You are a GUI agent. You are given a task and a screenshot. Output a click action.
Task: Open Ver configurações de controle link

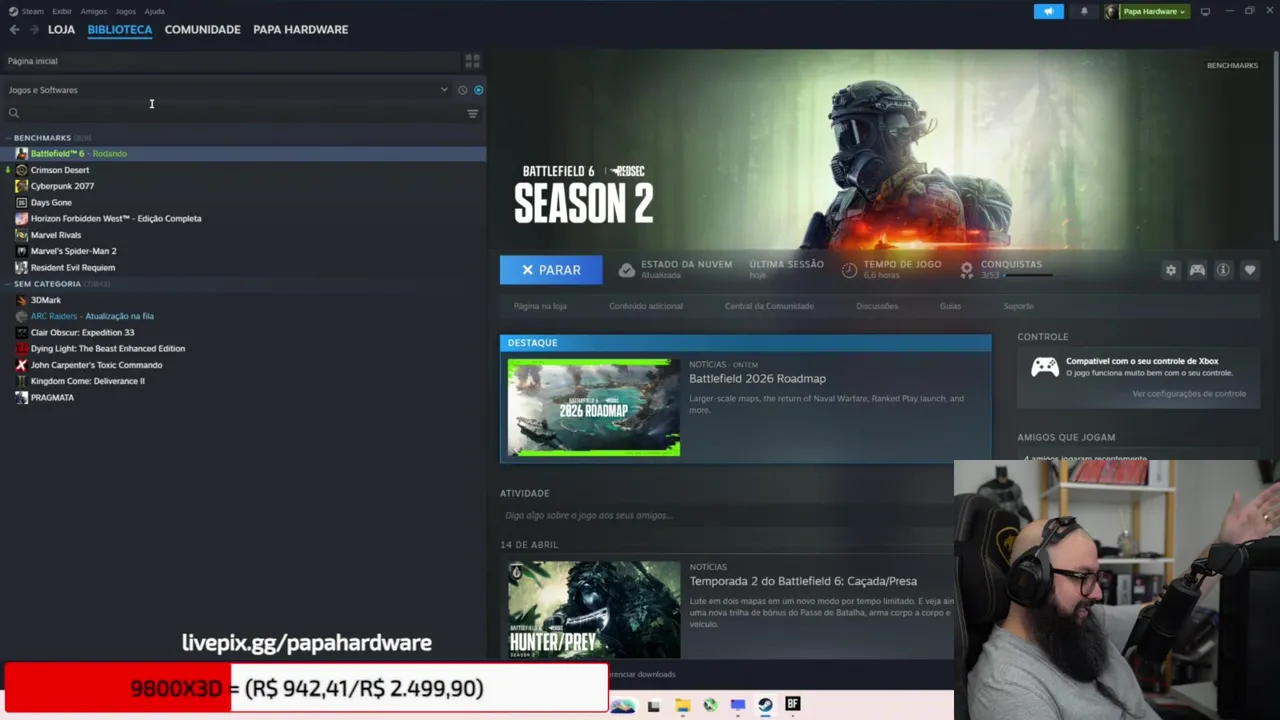click(1189, 394)
